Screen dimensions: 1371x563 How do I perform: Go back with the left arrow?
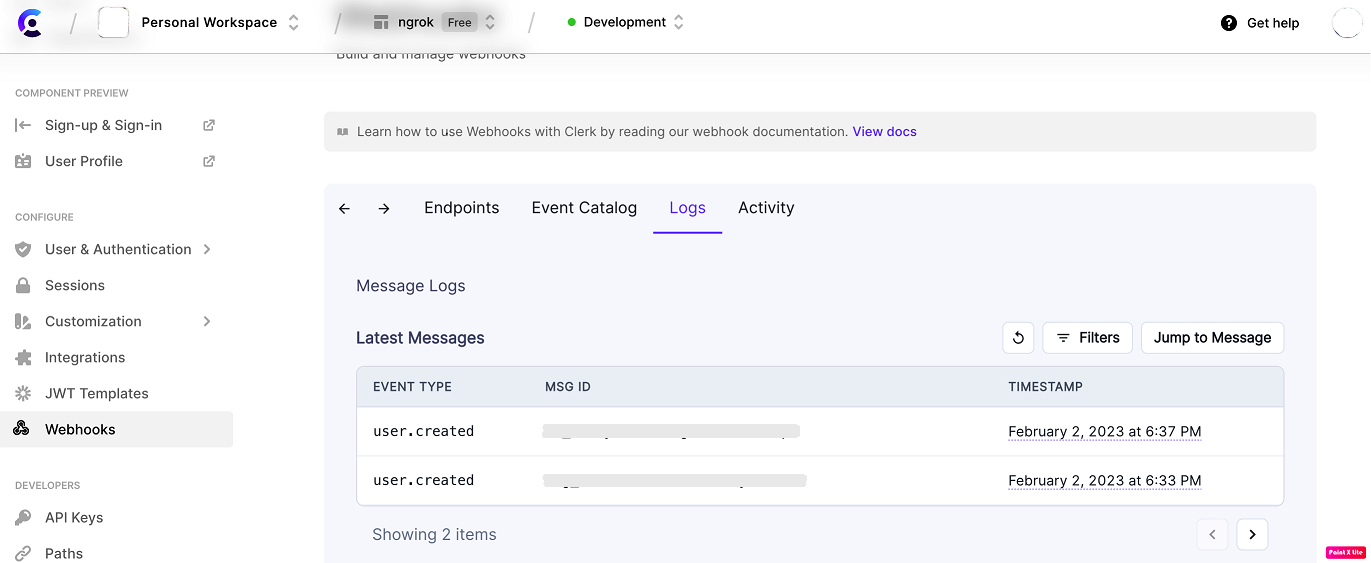(x=344, y=208)
